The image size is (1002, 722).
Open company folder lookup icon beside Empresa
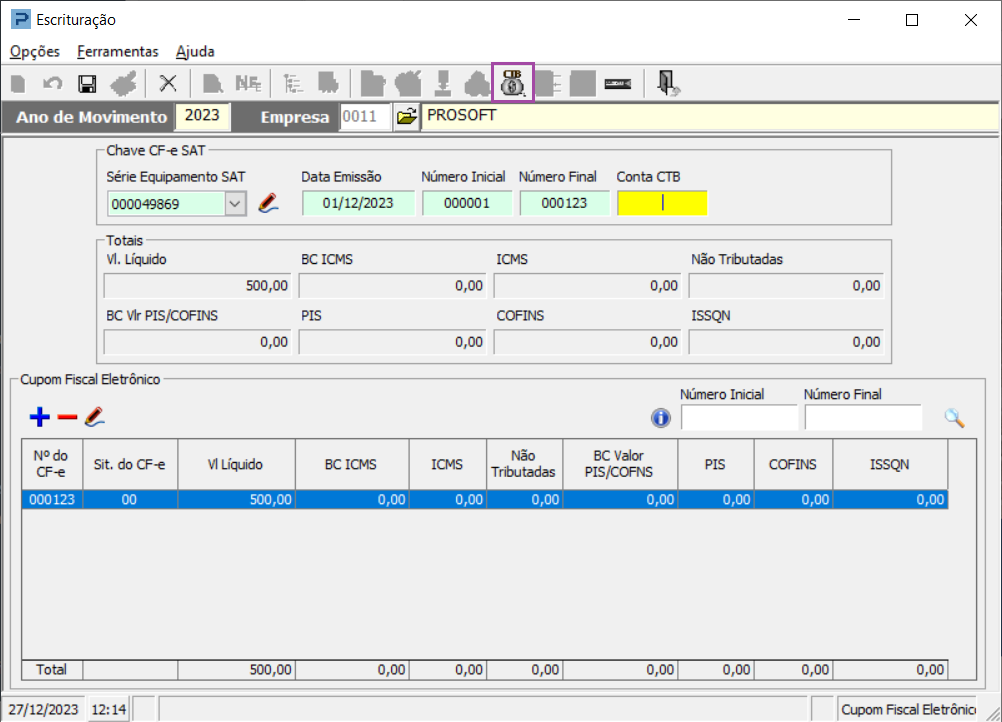click(406, 117)
